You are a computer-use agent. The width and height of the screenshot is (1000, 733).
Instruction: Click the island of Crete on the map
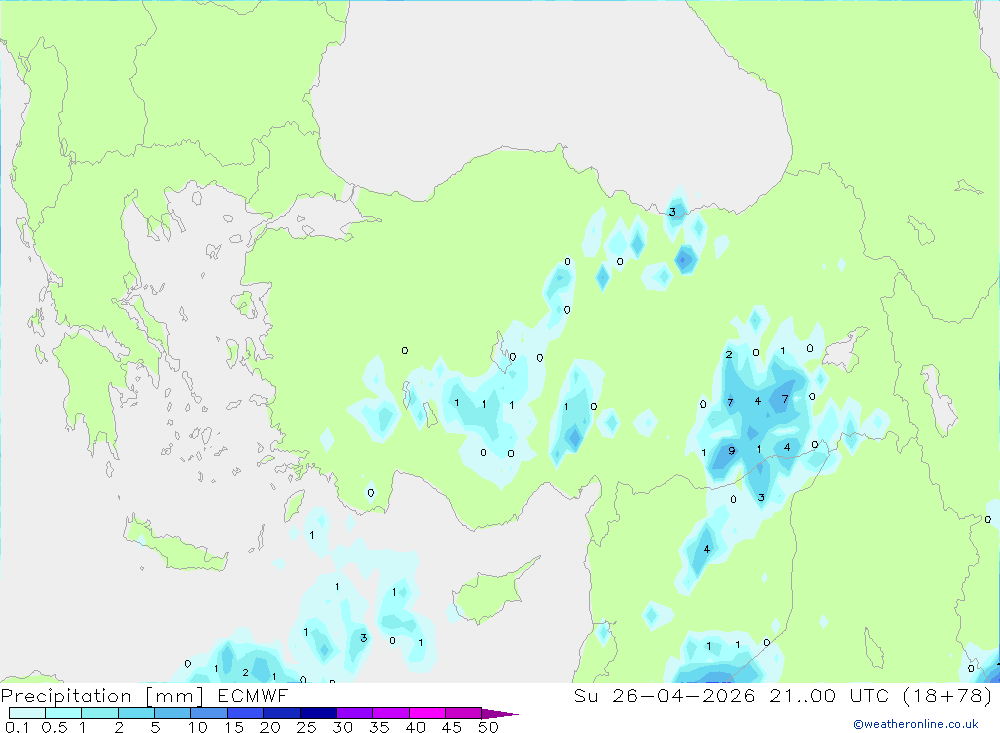(175, 547)
